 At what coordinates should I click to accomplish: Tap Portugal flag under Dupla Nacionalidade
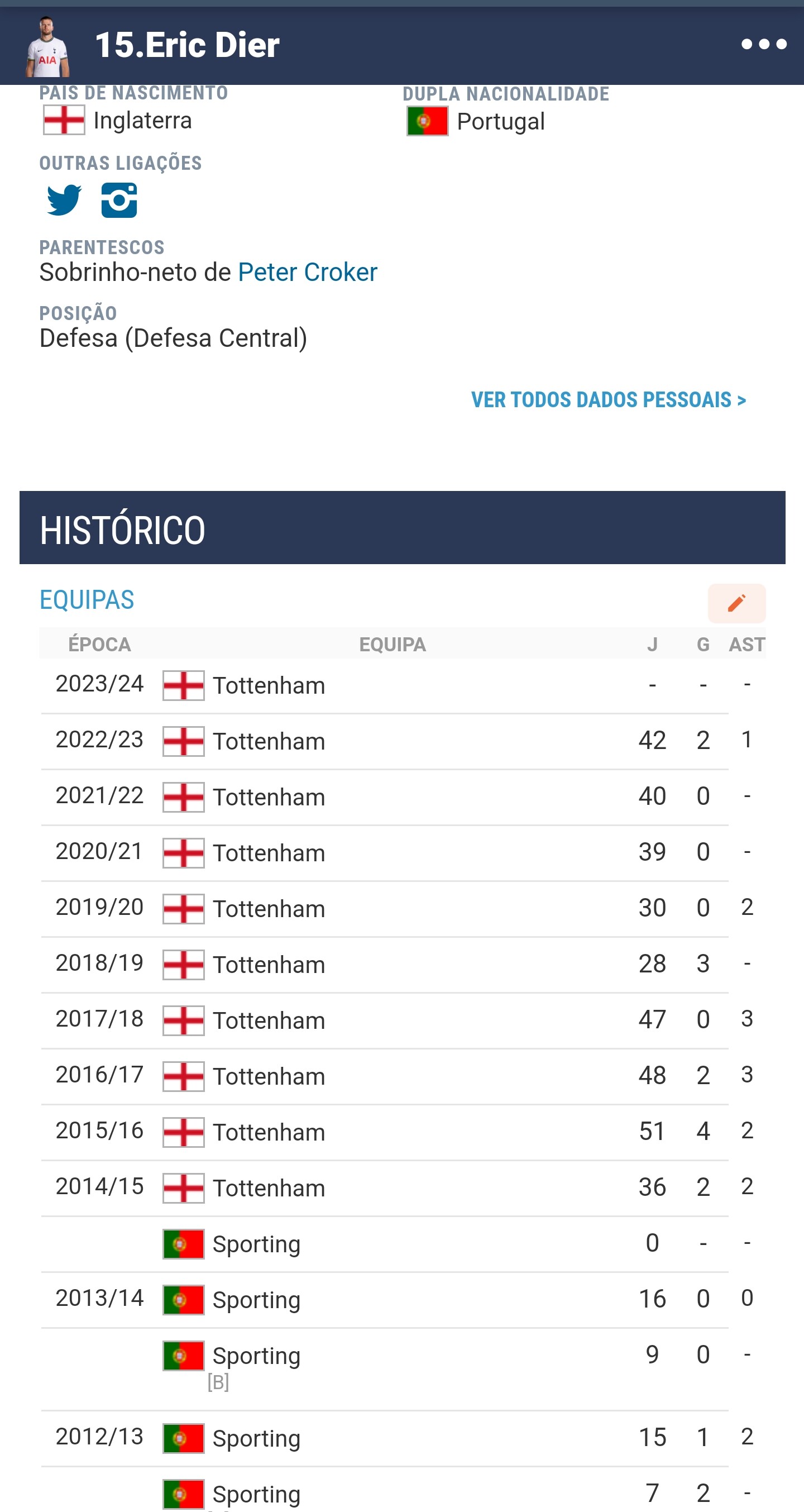(x=427, y=122)
